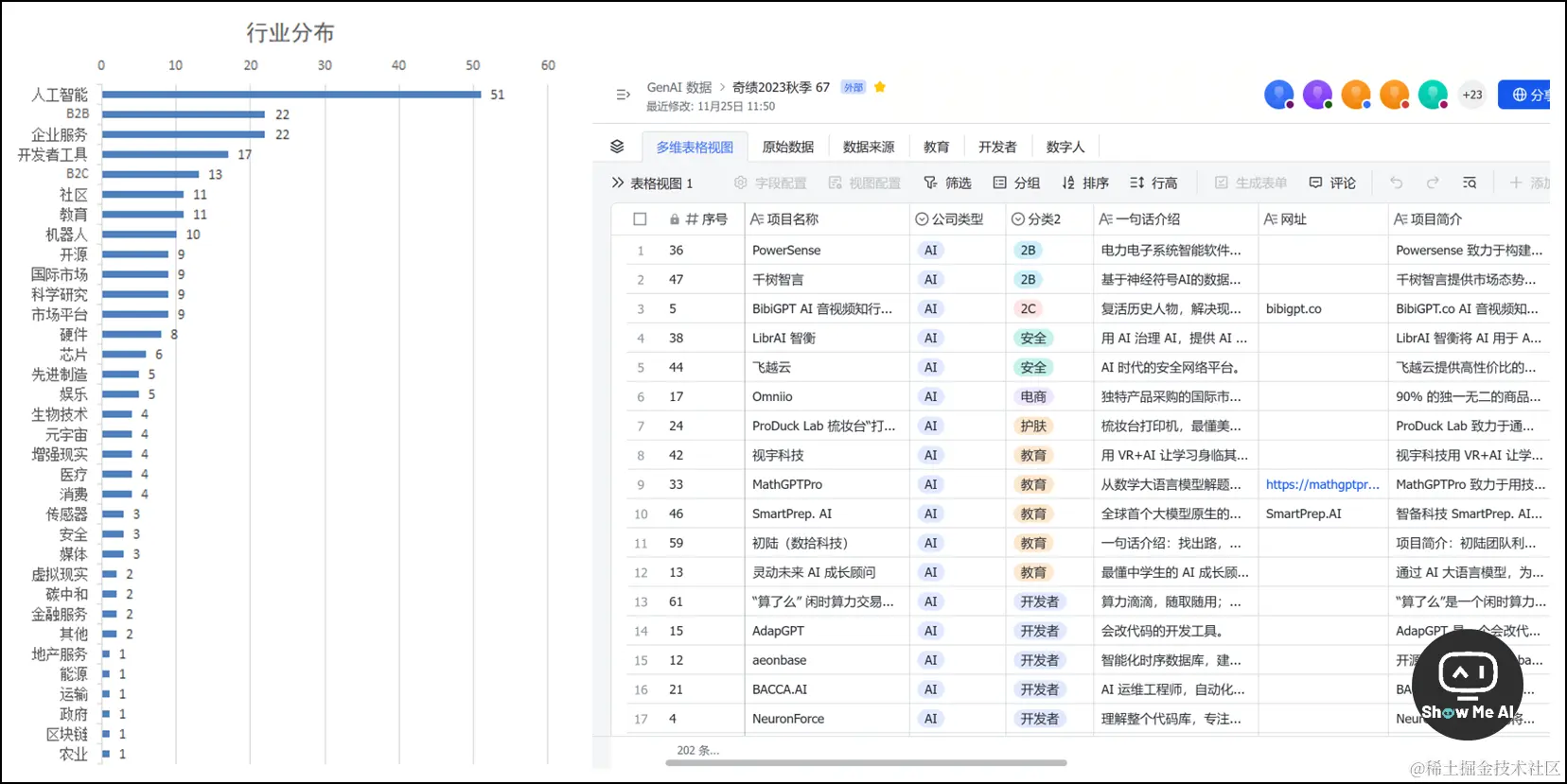The width and height of the screenshot is (1567, 784).
Task: Switch to the 开发者 tab
Action: click(x=997, y=147)
